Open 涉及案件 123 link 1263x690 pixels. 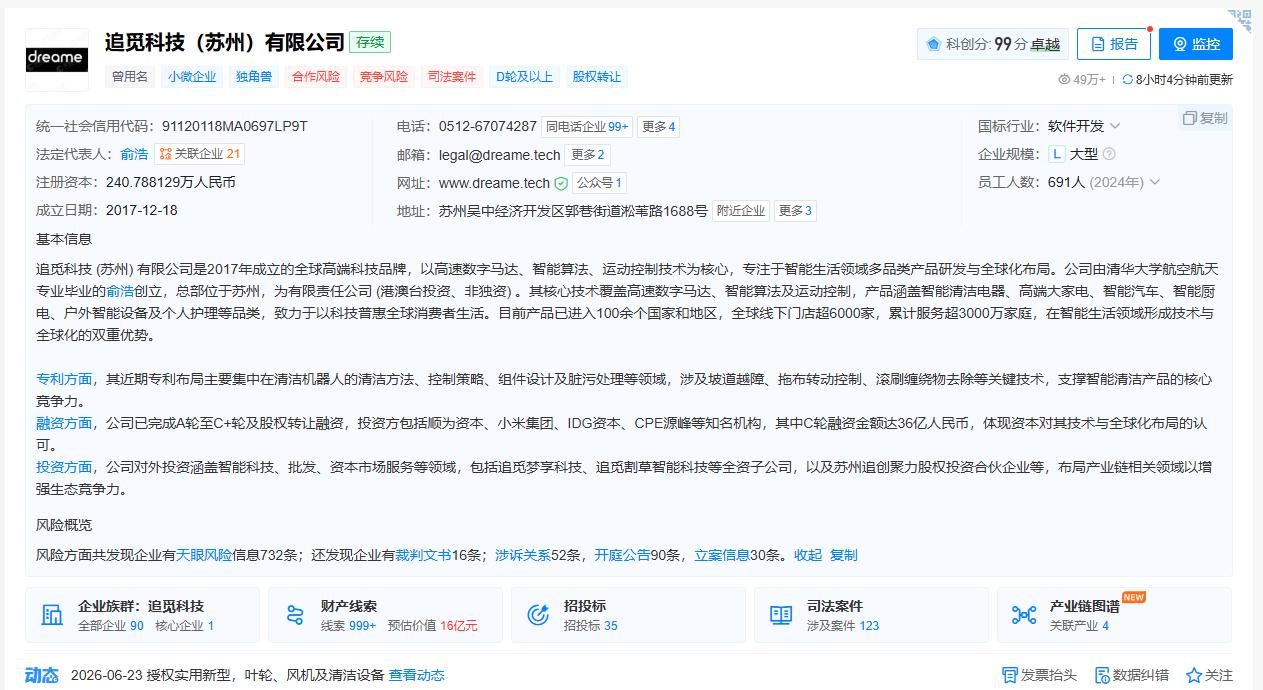pyautogui.click(x=843, y=625)
